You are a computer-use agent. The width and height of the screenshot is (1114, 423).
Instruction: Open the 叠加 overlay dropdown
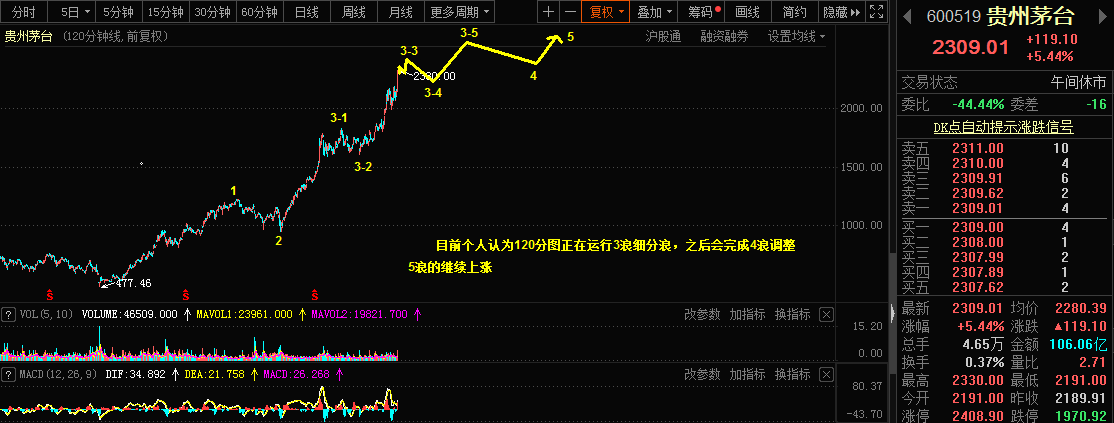click(653, 11)
